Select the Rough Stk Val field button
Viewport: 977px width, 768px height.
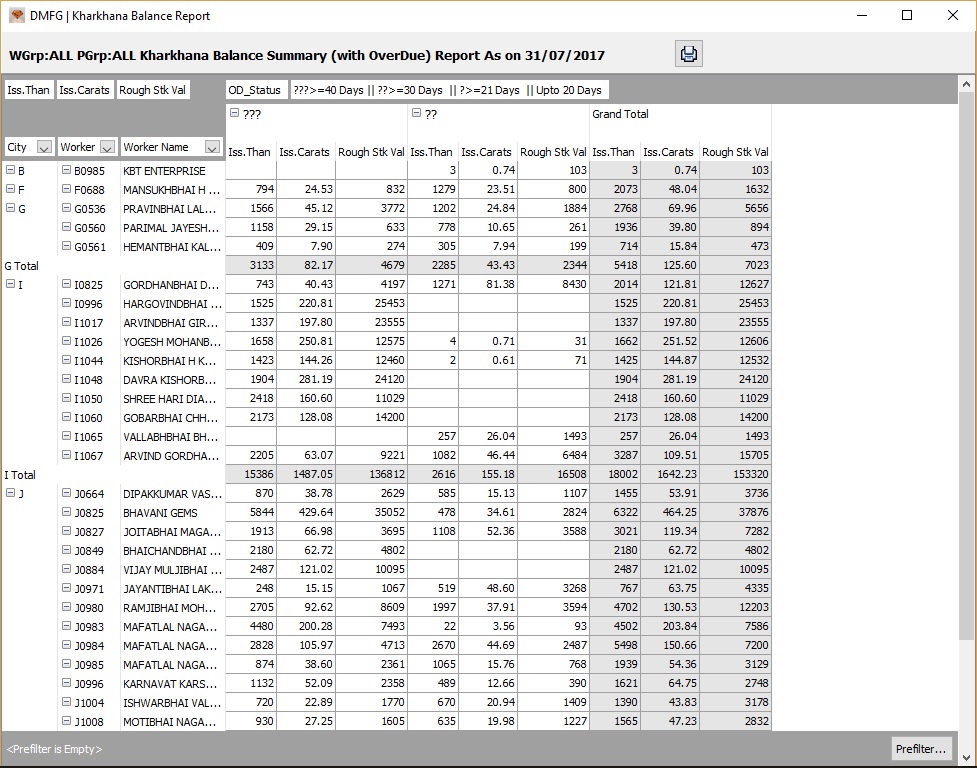click(x=153, y=90)
